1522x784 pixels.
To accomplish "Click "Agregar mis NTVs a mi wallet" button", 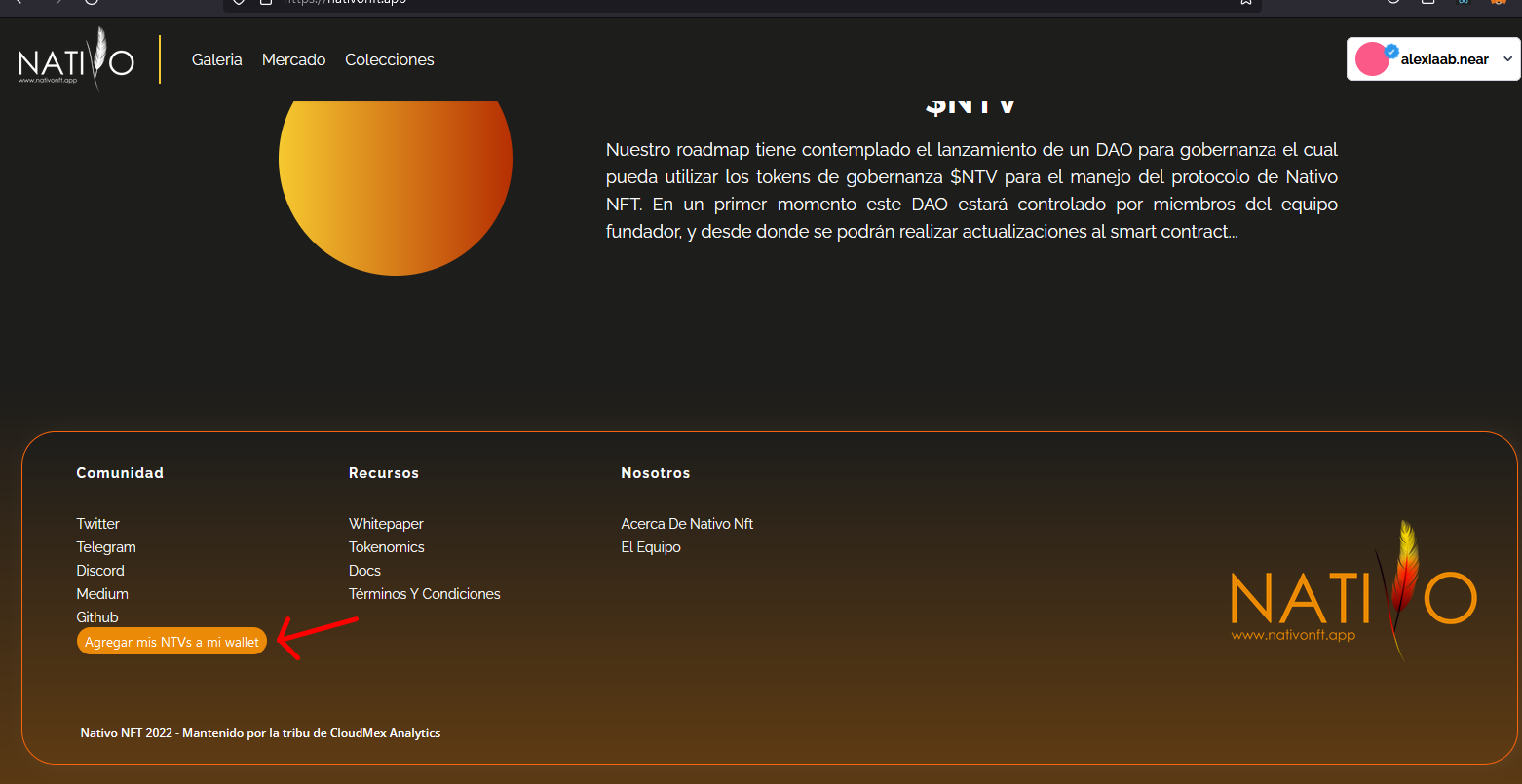I will pos(171,642).
